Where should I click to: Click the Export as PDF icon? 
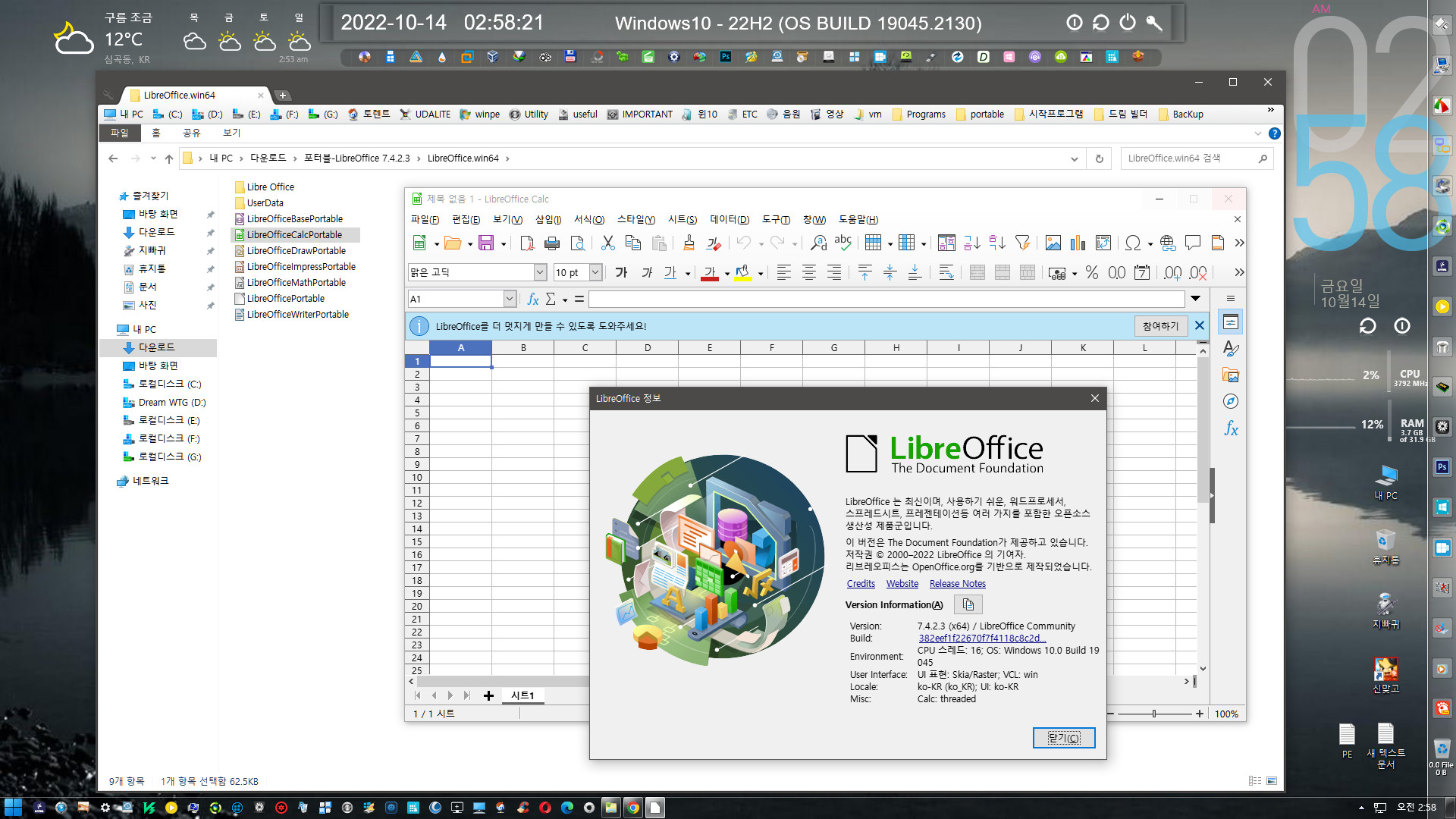point(527,243)
